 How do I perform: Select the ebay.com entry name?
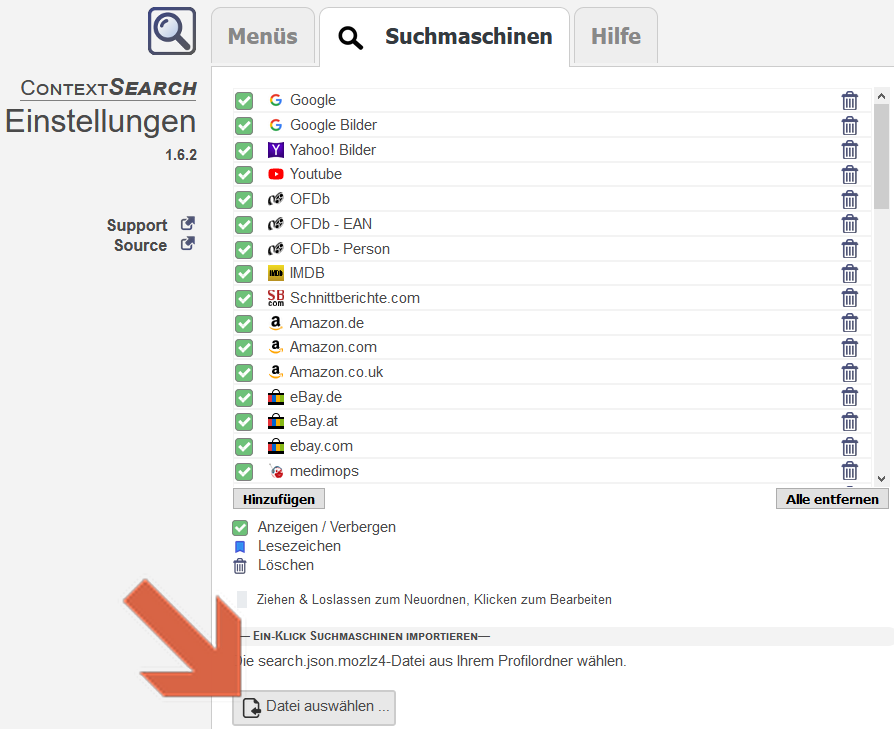(x=321, y=446)
